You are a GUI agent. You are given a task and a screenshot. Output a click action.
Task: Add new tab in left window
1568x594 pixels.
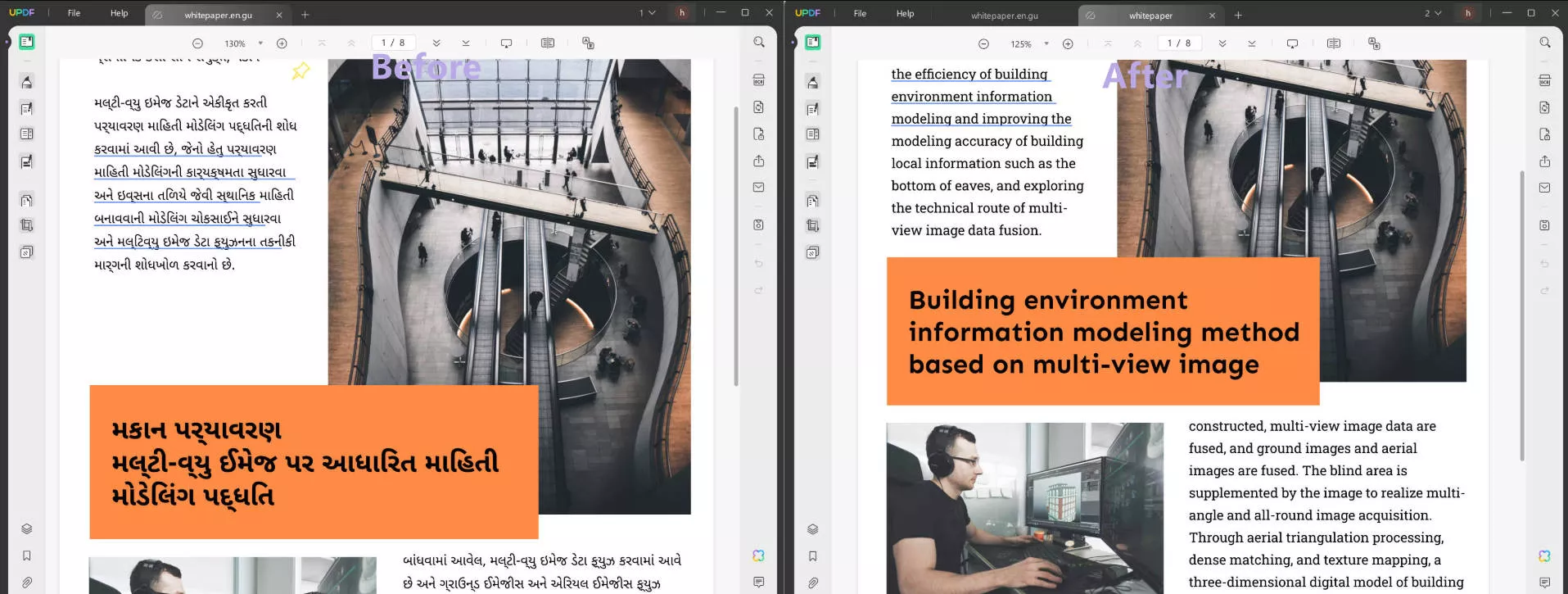point(305,15)
